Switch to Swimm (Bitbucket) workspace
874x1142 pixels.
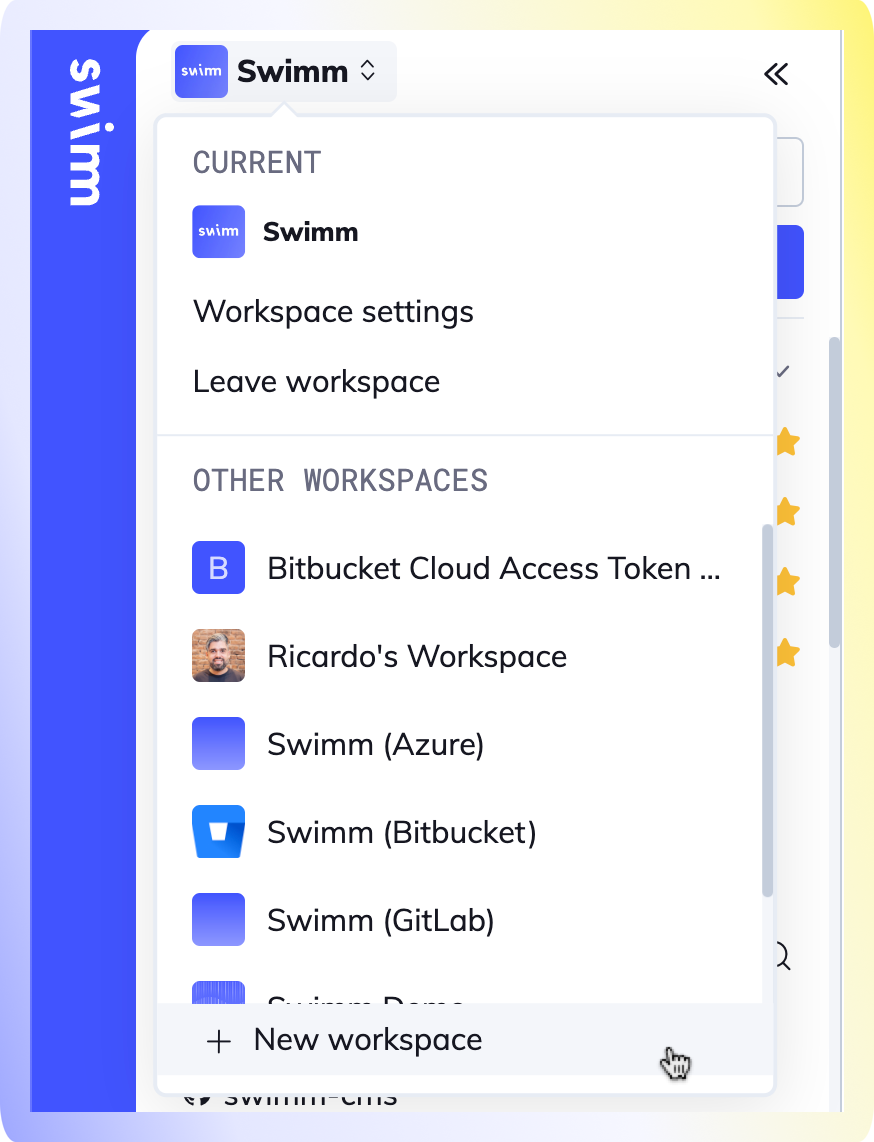pos(459,832)
